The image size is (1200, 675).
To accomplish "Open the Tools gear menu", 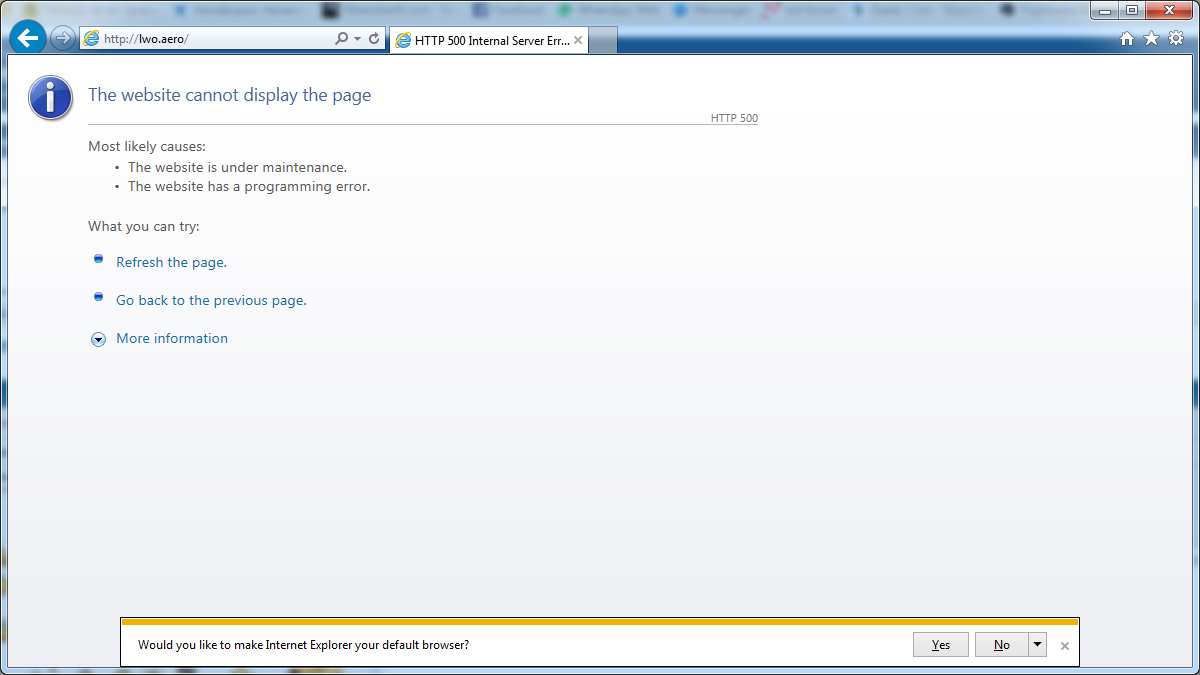I will [1176, 39].
